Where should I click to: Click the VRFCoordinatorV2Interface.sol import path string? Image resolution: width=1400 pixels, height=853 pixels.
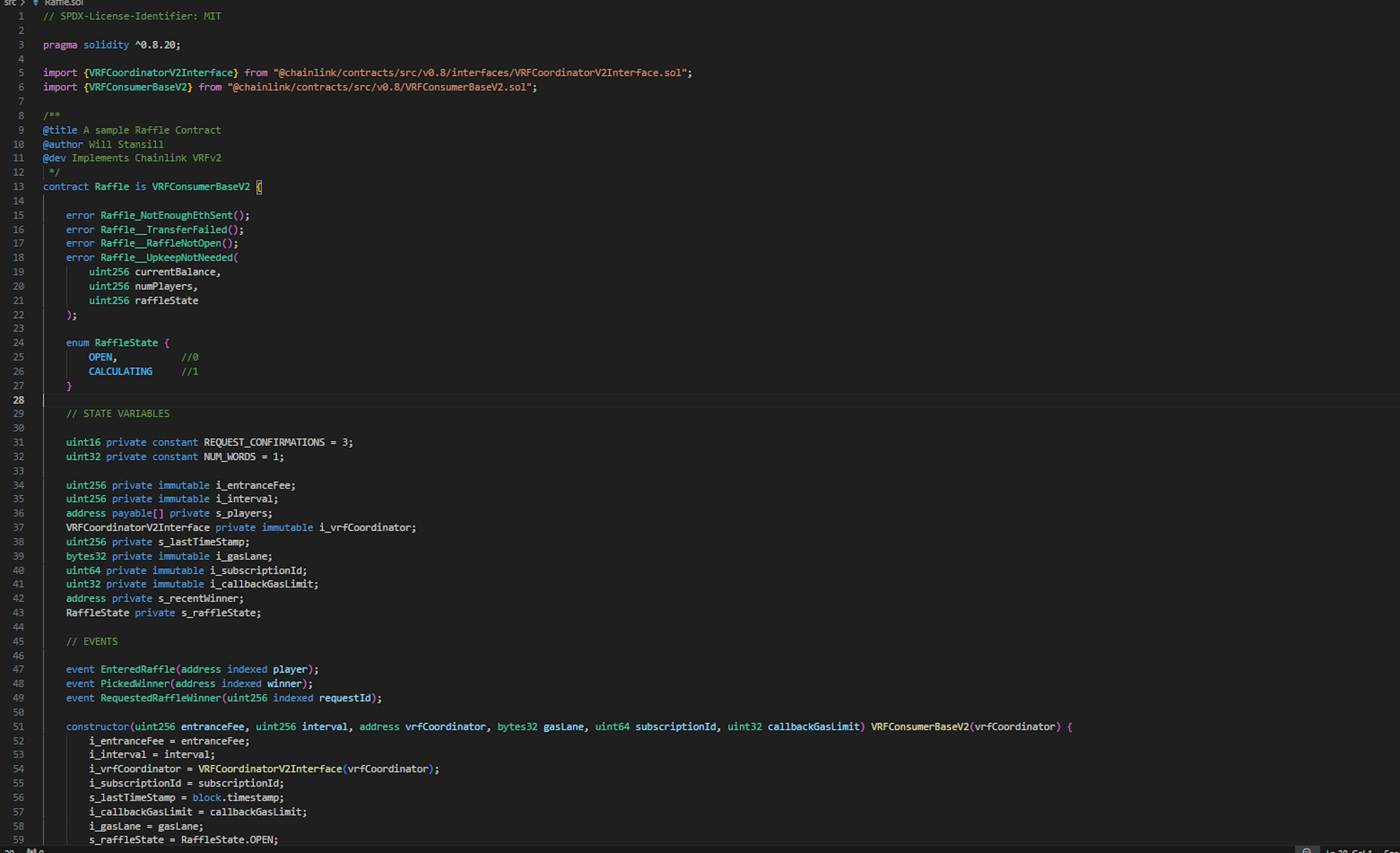482,73
